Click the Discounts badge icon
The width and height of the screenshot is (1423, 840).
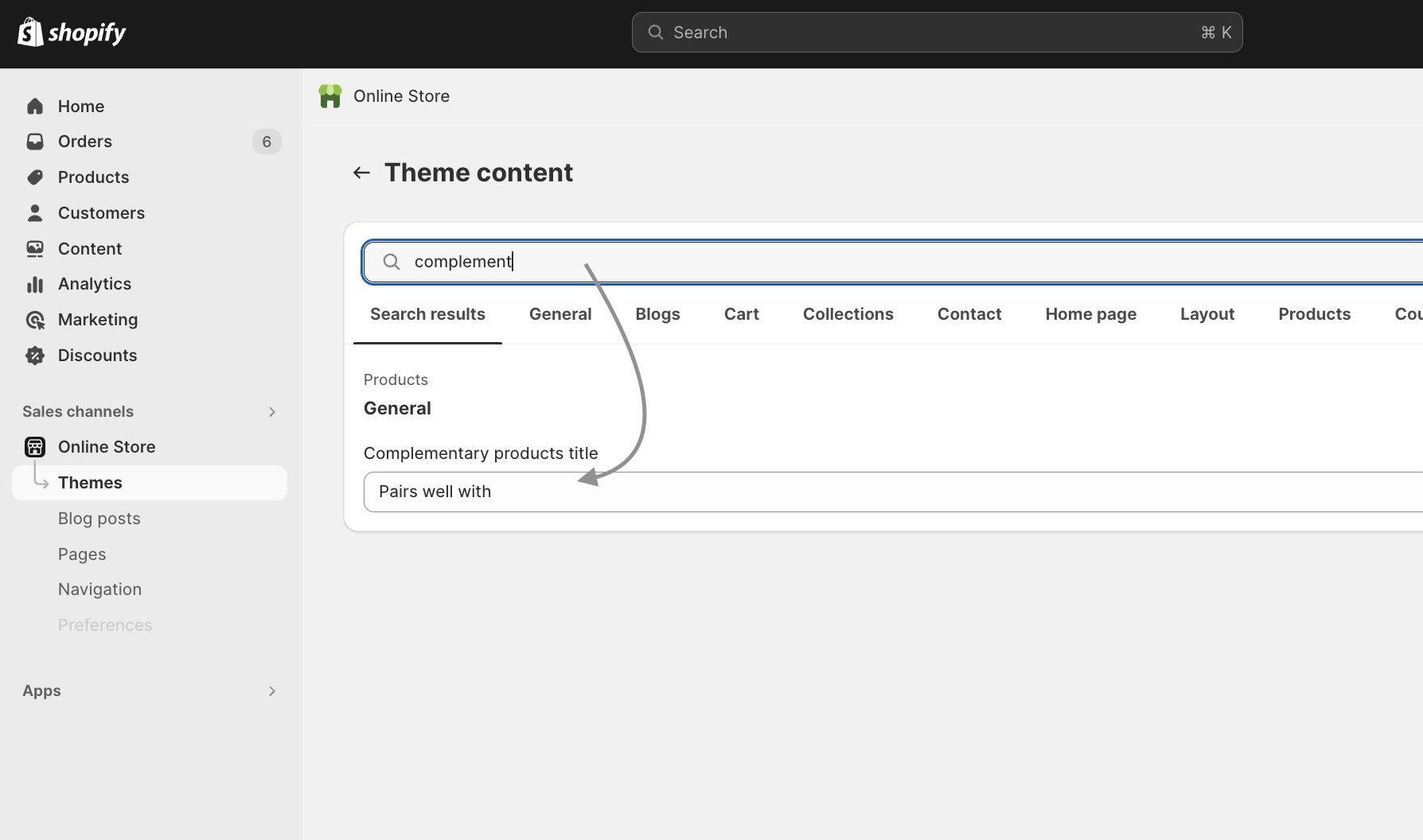(35, 356)
